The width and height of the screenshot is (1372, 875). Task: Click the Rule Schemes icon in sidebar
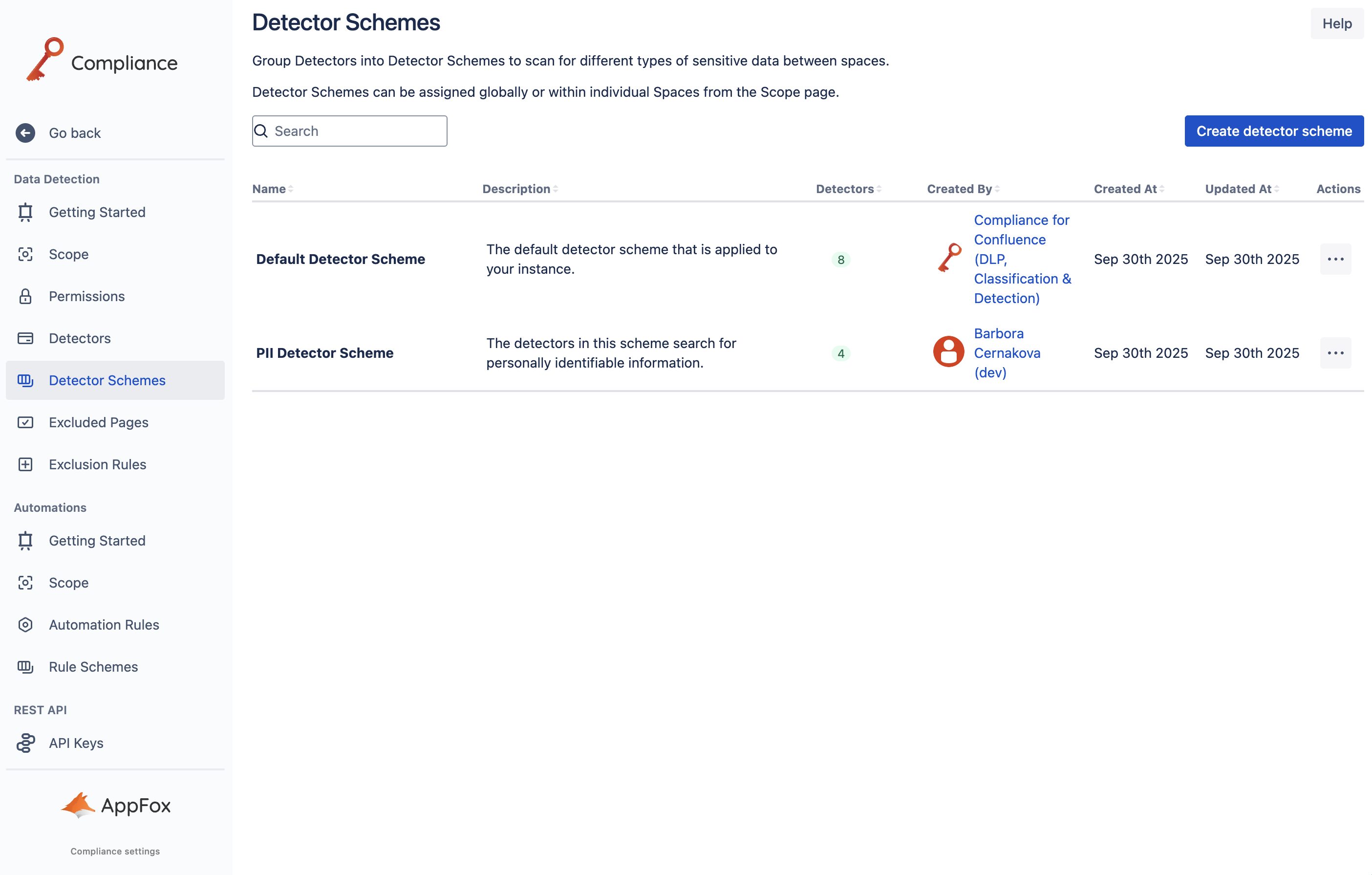(x=25, y=666)
